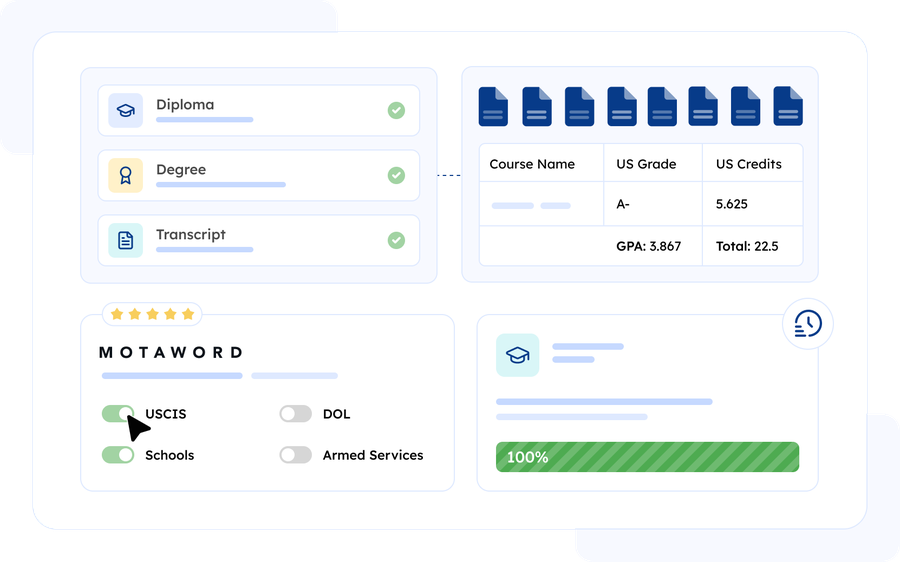Click the Degree ribbon award icon
The width and height of the screenshot is (900, 562).
tap(126, 175)
